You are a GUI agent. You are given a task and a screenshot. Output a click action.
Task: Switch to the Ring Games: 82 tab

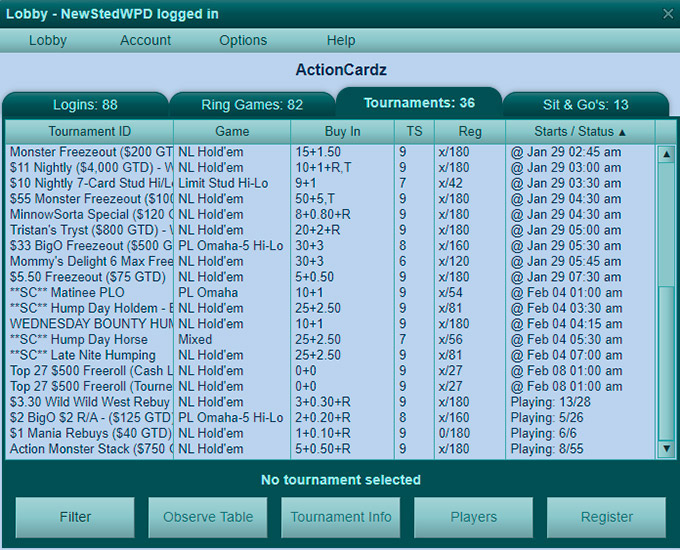coord(252,105)
